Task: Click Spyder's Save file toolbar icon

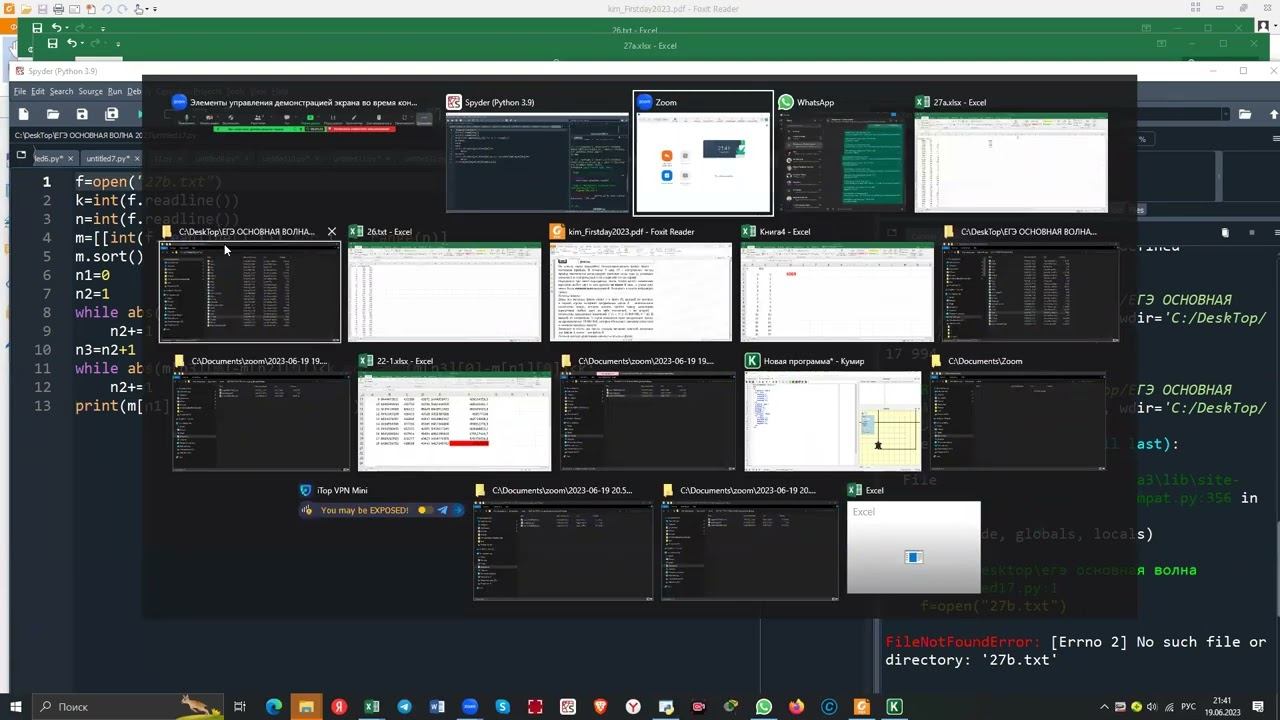Action: point(82,114)
